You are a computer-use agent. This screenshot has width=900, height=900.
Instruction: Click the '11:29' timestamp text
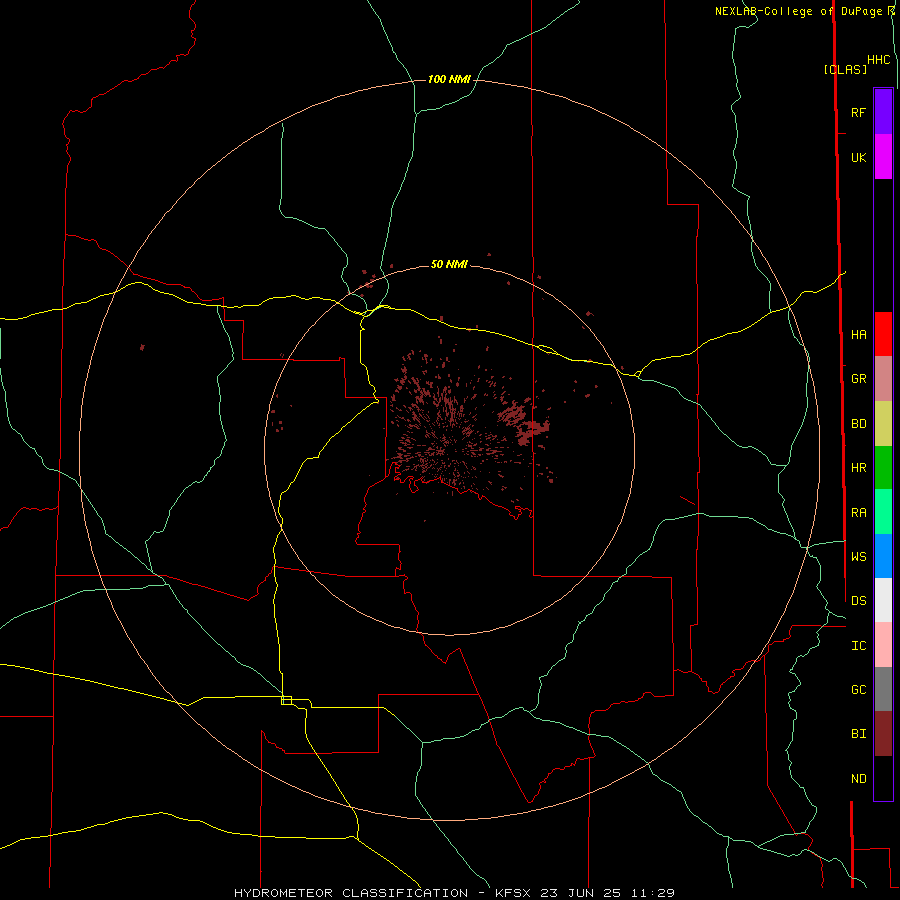(653, 893)
